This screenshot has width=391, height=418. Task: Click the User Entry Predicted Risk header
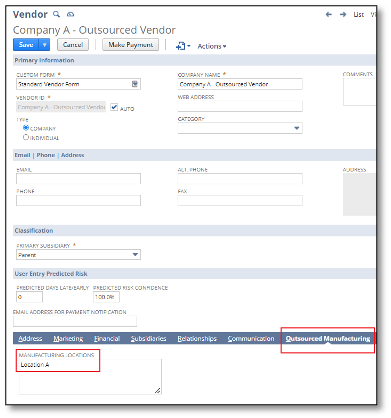(x=194, y=274)
